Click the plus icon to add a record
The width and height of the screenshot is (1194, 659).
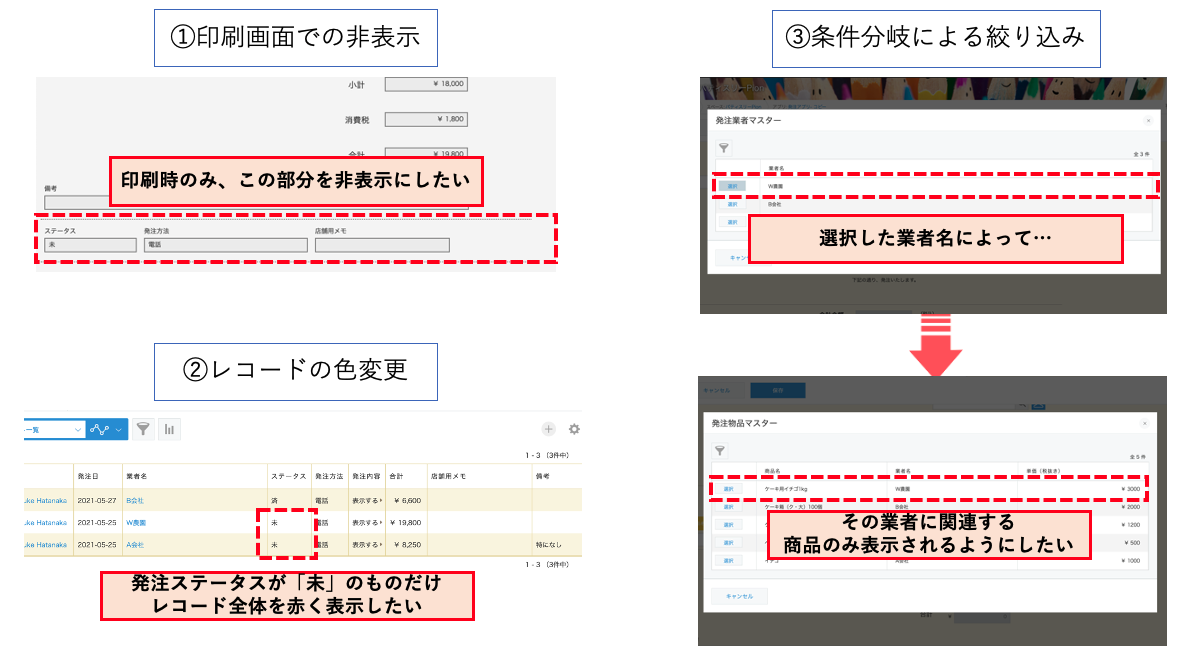coord(548,429)
